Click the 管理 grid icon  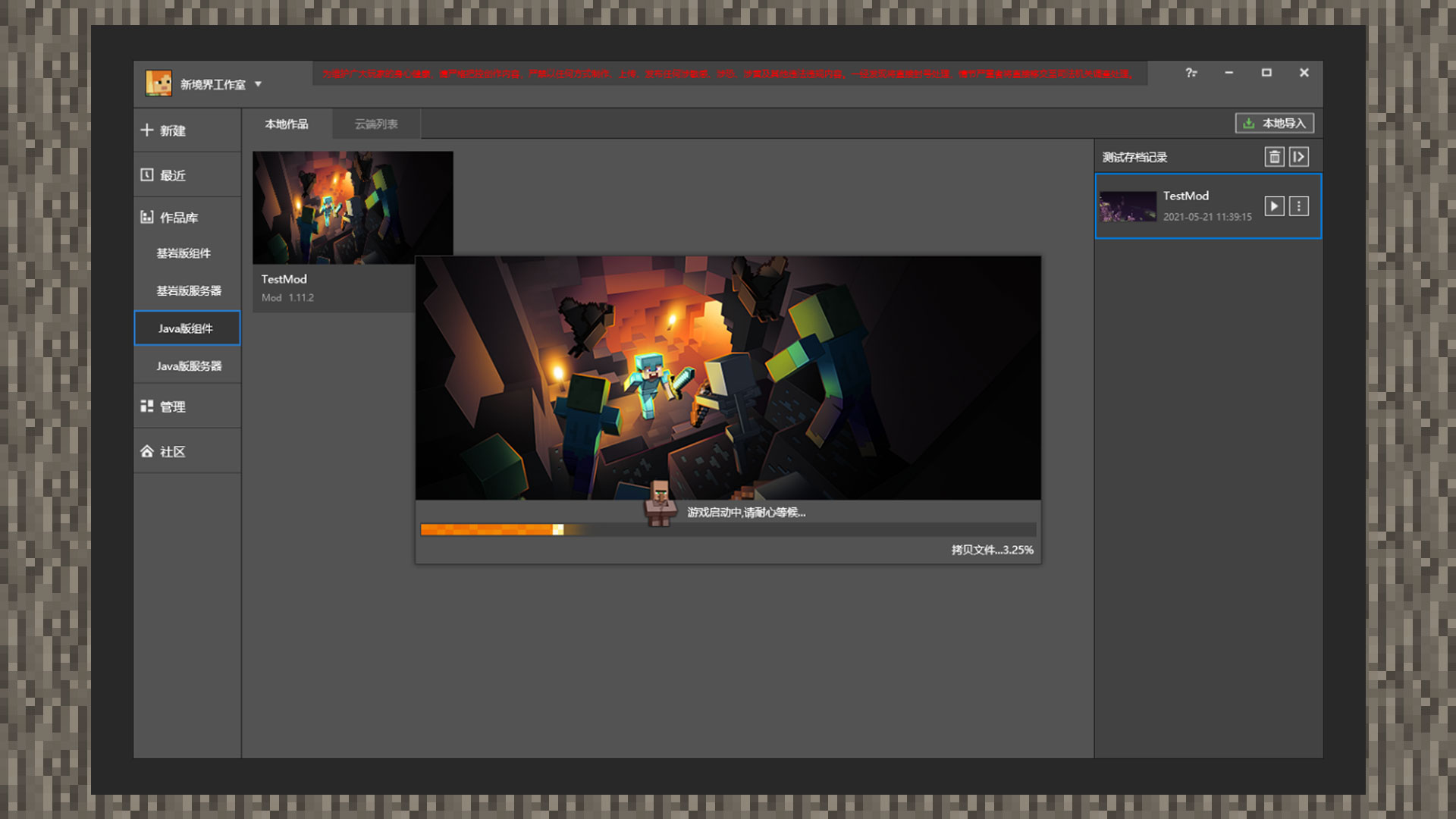point(147,406)
